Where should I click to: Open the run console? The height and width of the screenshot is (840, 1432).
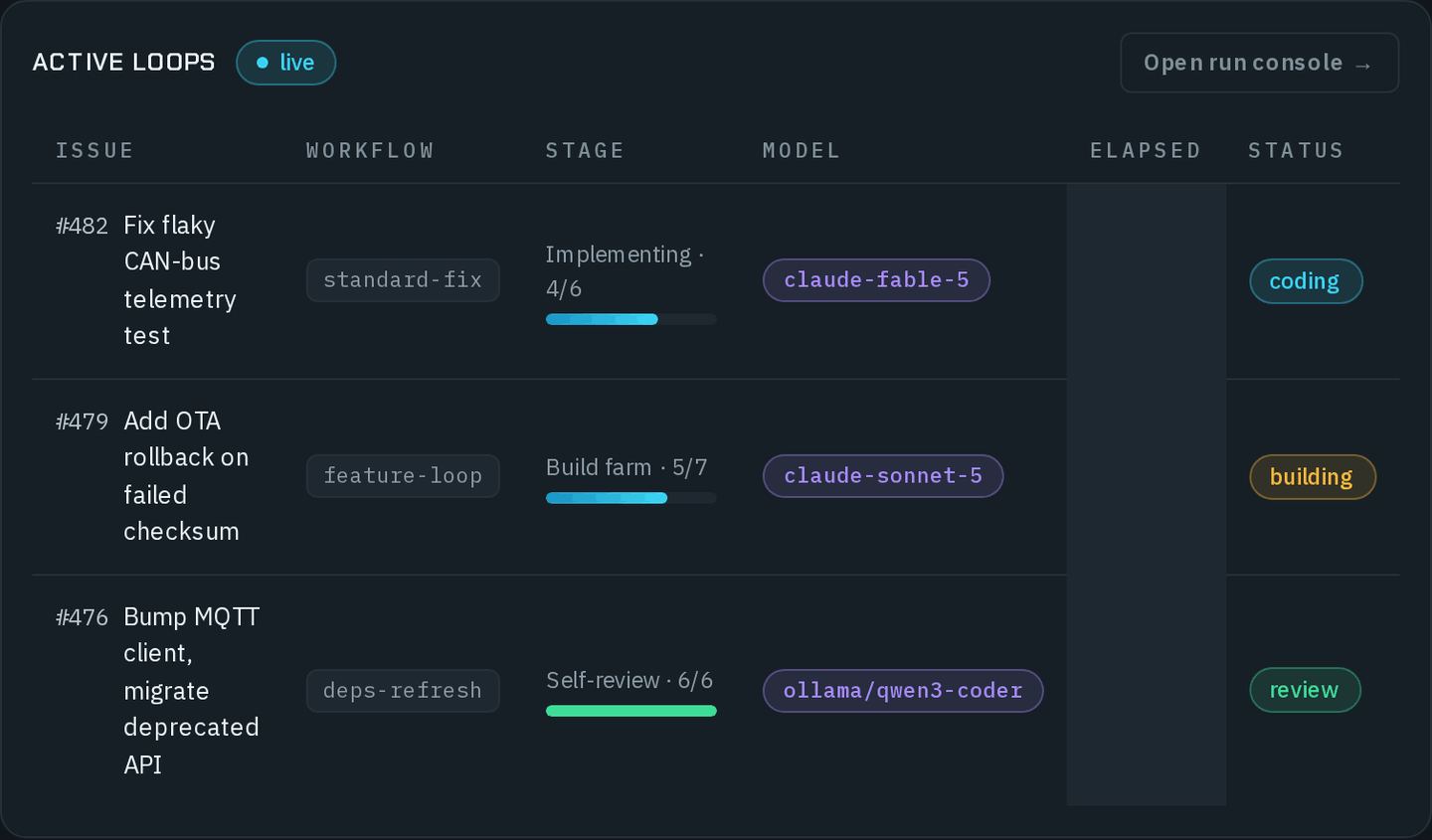click(x=1259, y=63)
